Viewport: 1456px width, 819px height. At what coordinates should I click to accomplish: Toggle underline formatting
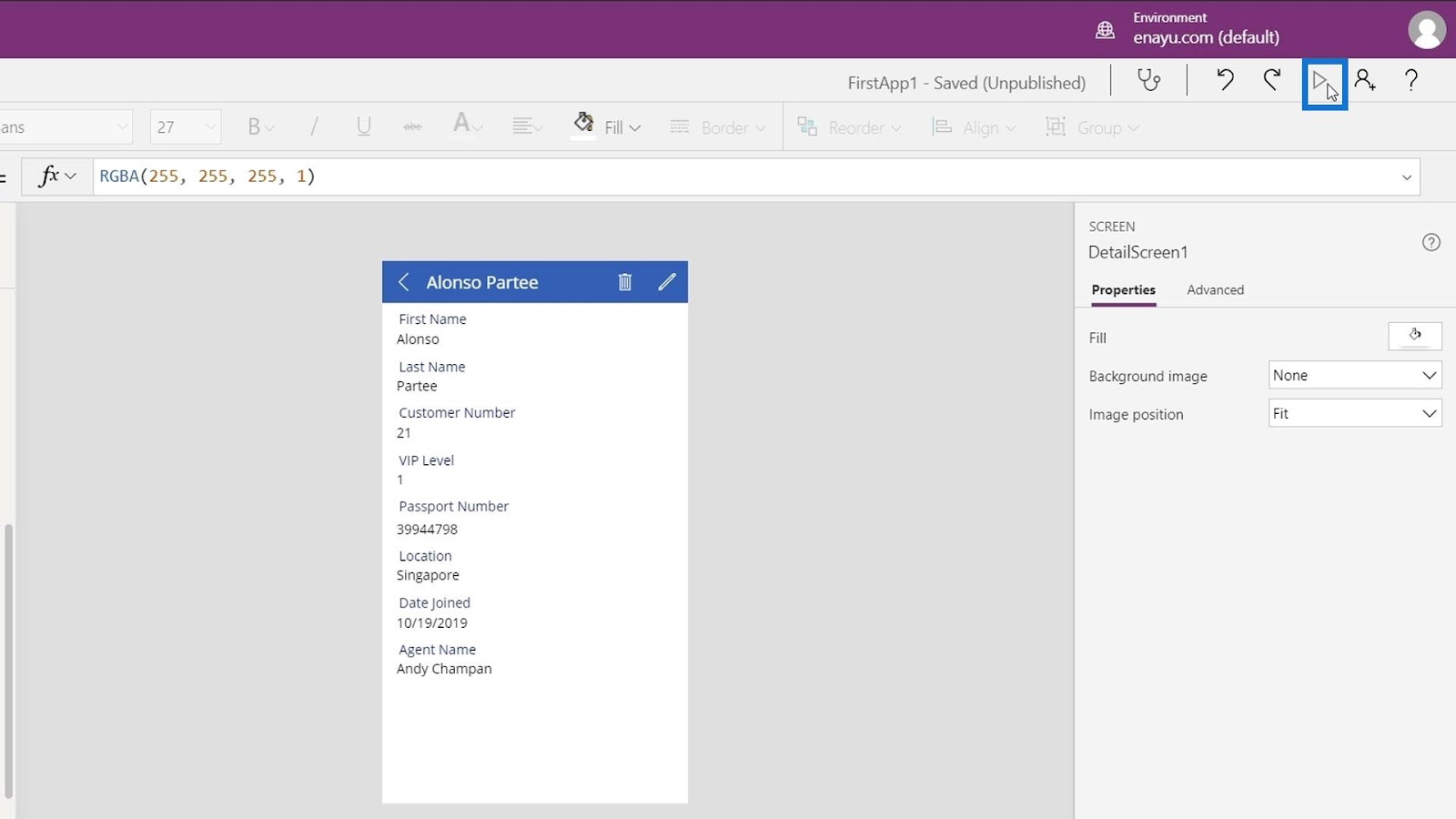(x=364, y=127)
